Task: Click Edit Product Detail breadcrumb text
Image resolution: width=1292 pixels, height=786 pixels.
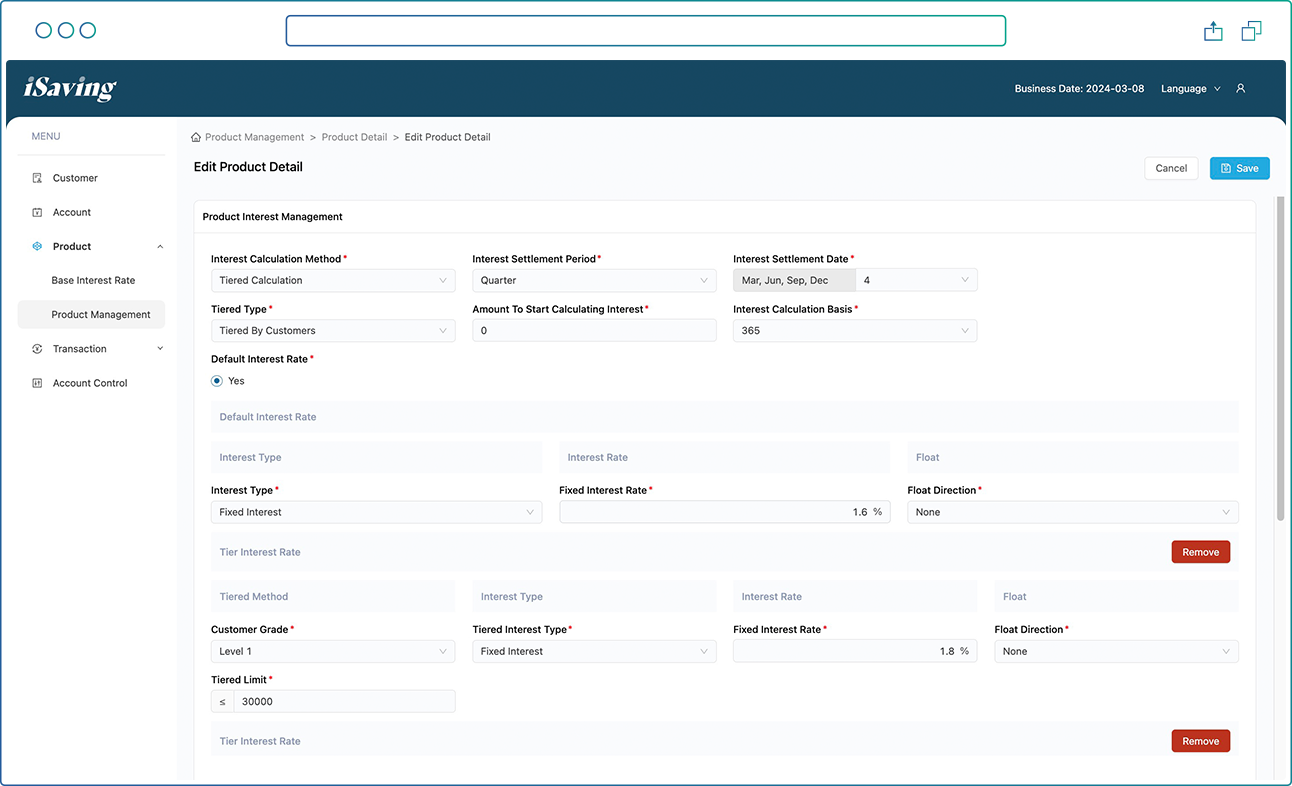Action: [447, 137]
